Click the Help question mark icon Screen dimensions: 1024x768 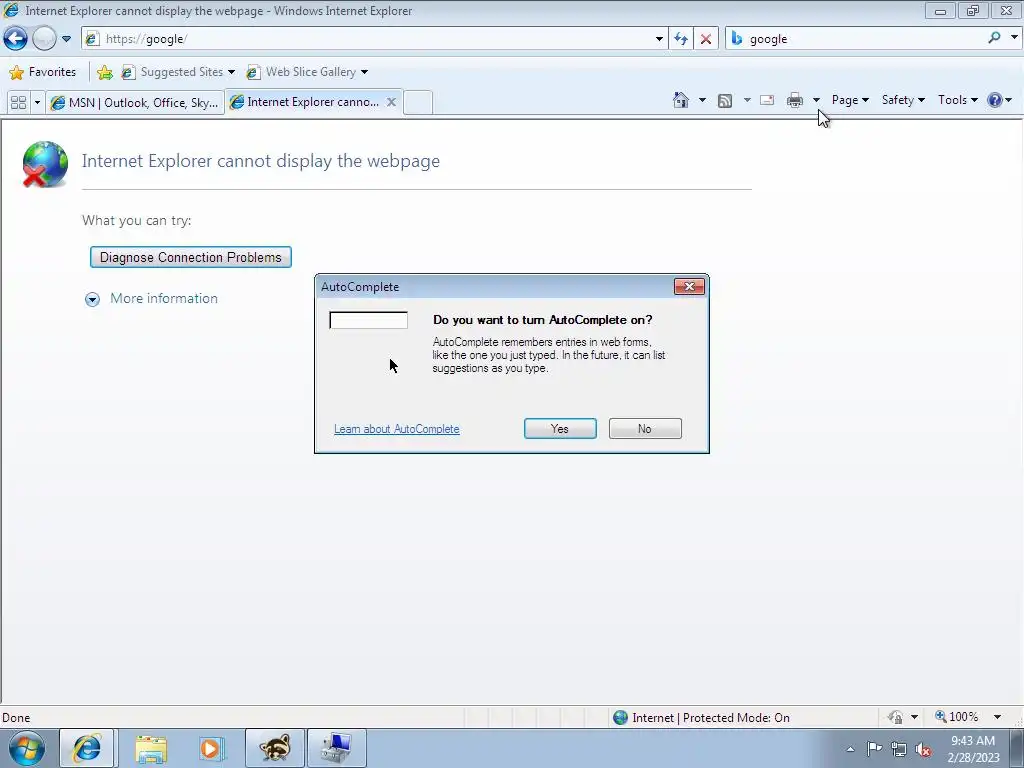coord(995,100)
